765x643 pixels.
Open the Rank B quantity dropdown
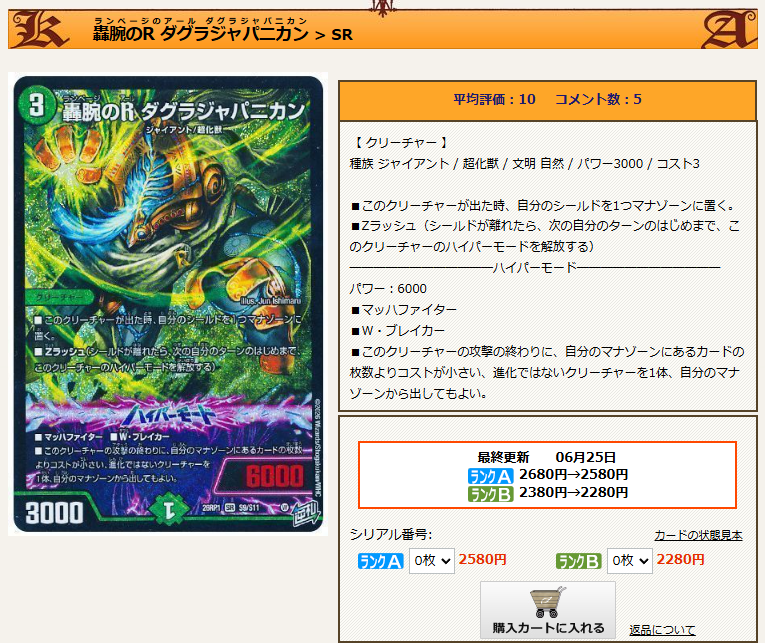[629, 561]
